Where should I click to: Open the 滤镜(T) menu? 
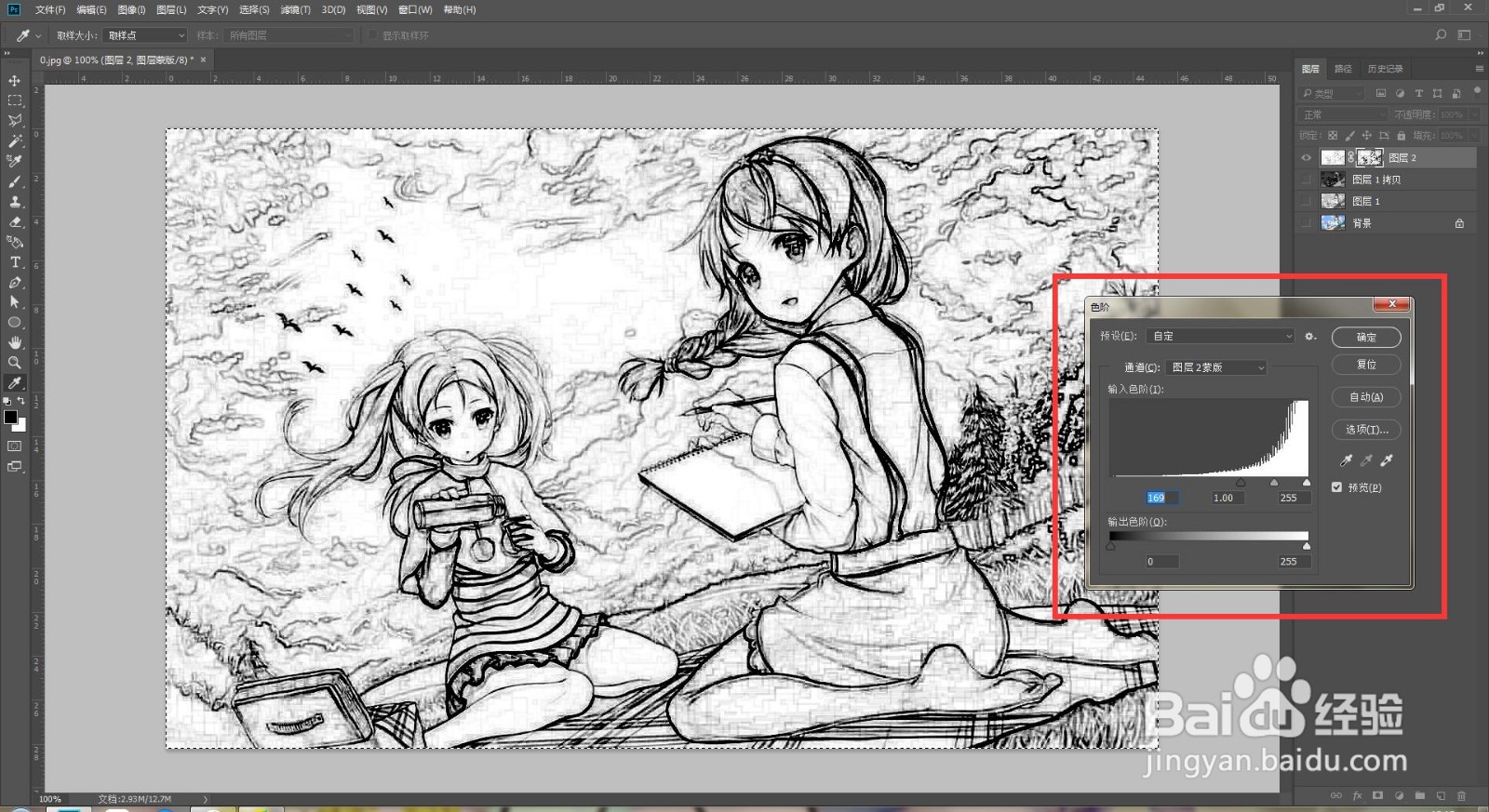(x=296, y=9)
